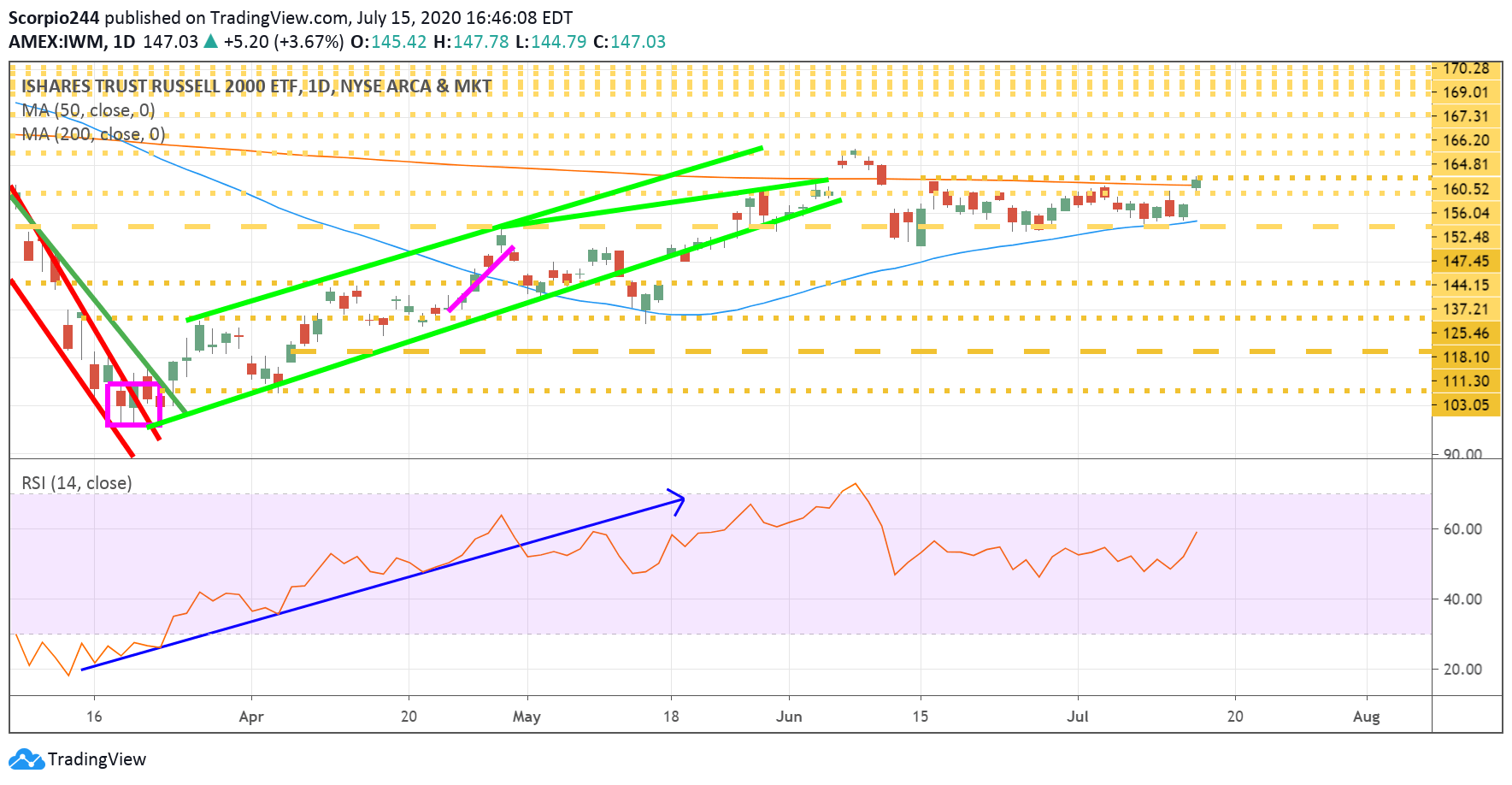Click the TradingView text at bottom left

click(97, 759)
